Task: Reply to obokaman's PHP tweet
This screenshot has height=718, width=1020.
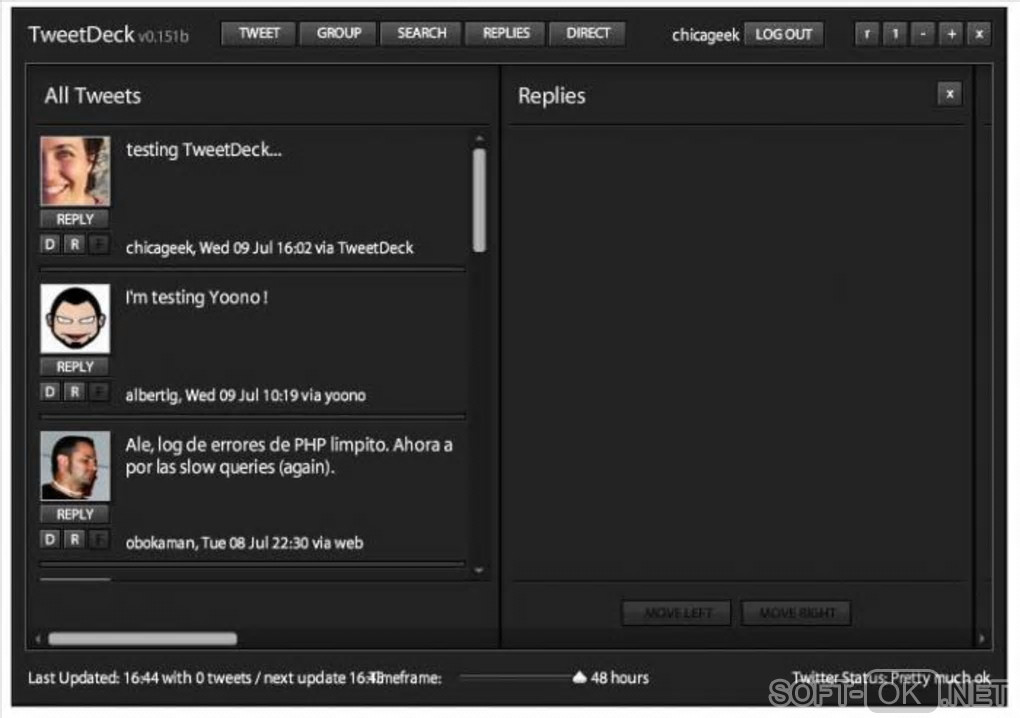Action: (75, 514)
